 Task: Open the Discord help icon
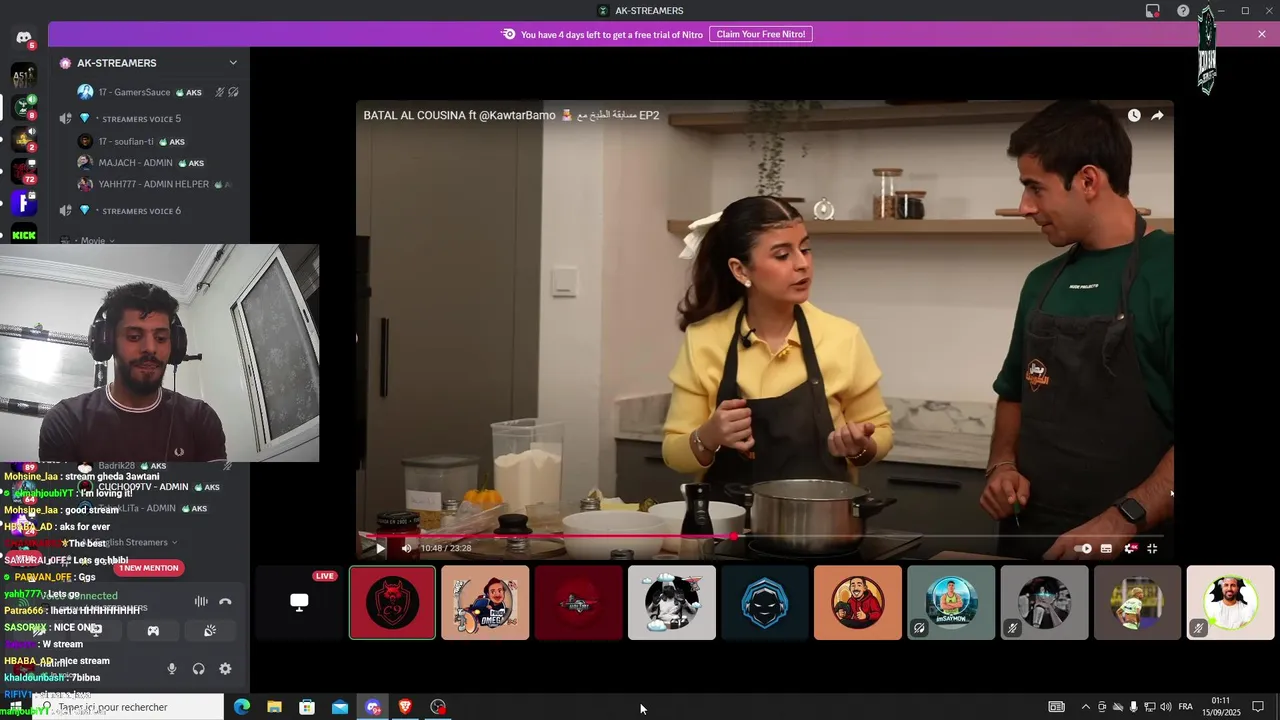click(1183, 11)
